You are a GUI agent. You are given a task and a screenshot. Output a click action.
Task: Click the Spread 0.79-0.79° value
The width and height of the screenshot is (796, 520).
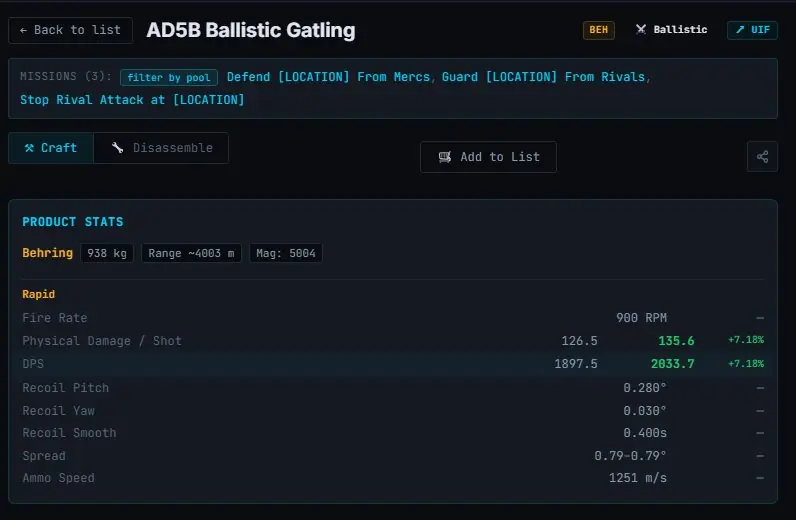click(x=630, y=456)
